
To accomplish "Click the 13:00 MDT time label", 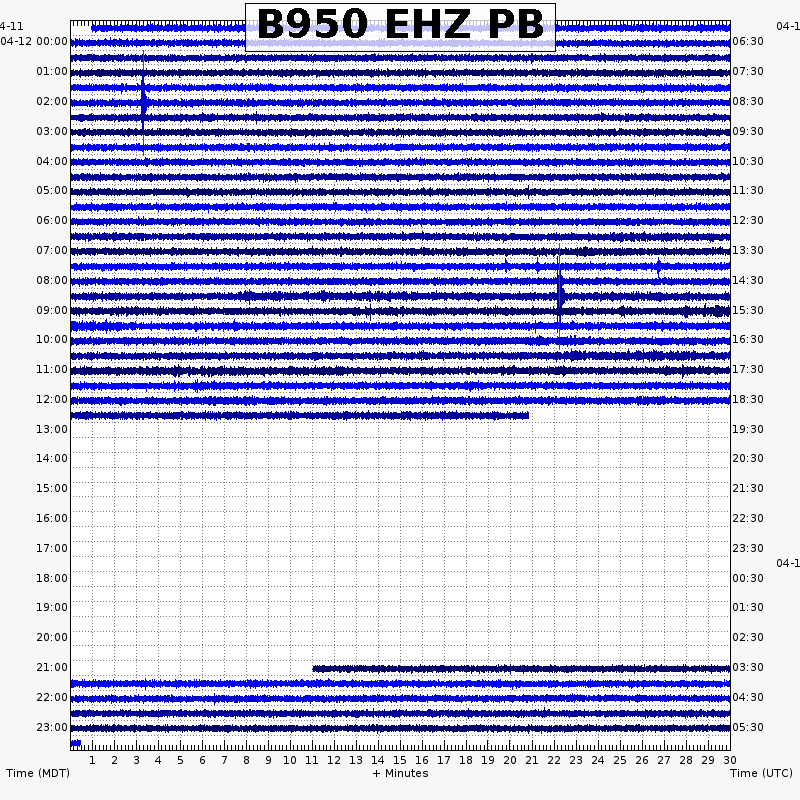I will point(52,430).
